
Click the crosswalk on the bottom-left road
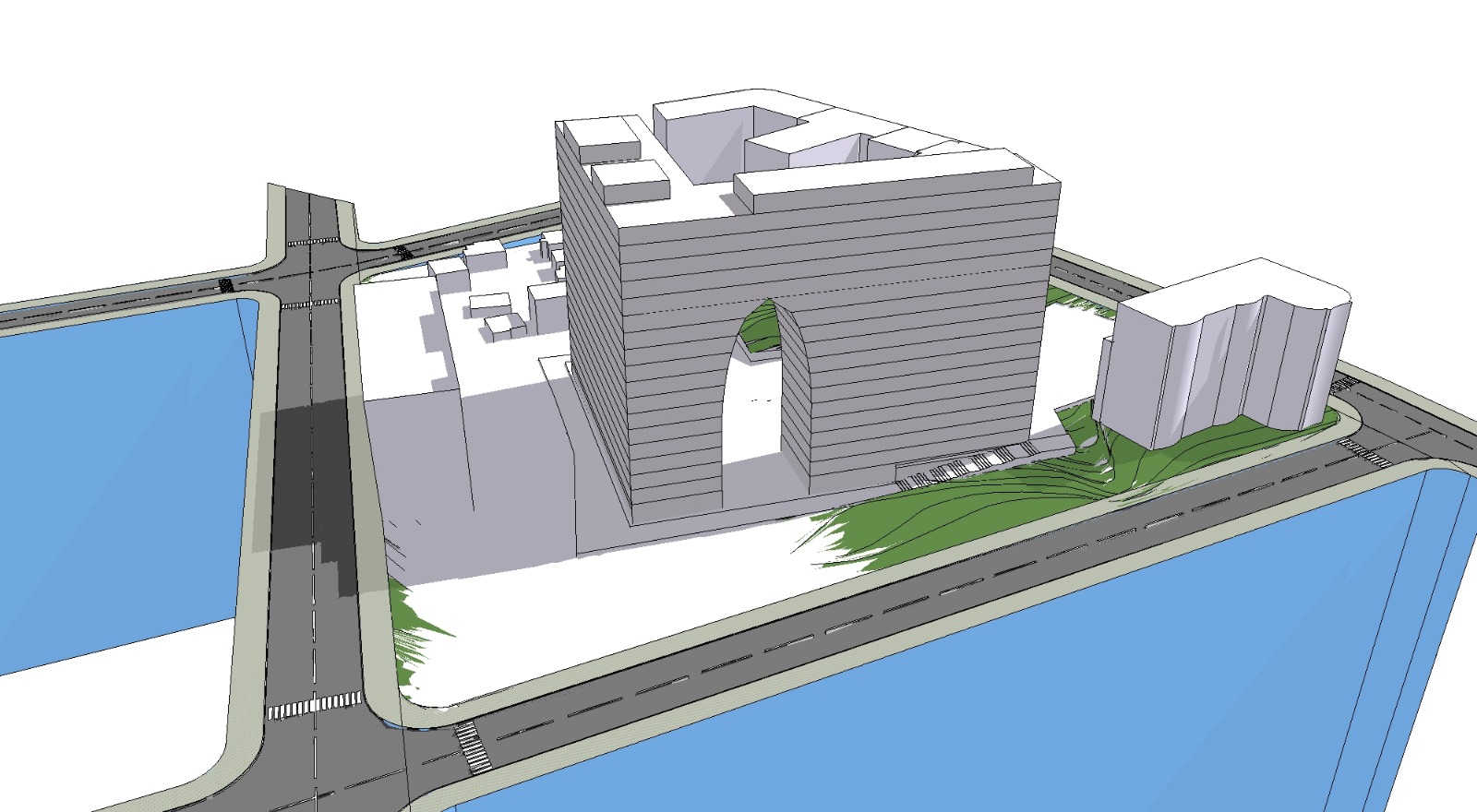tap(314, 706)
